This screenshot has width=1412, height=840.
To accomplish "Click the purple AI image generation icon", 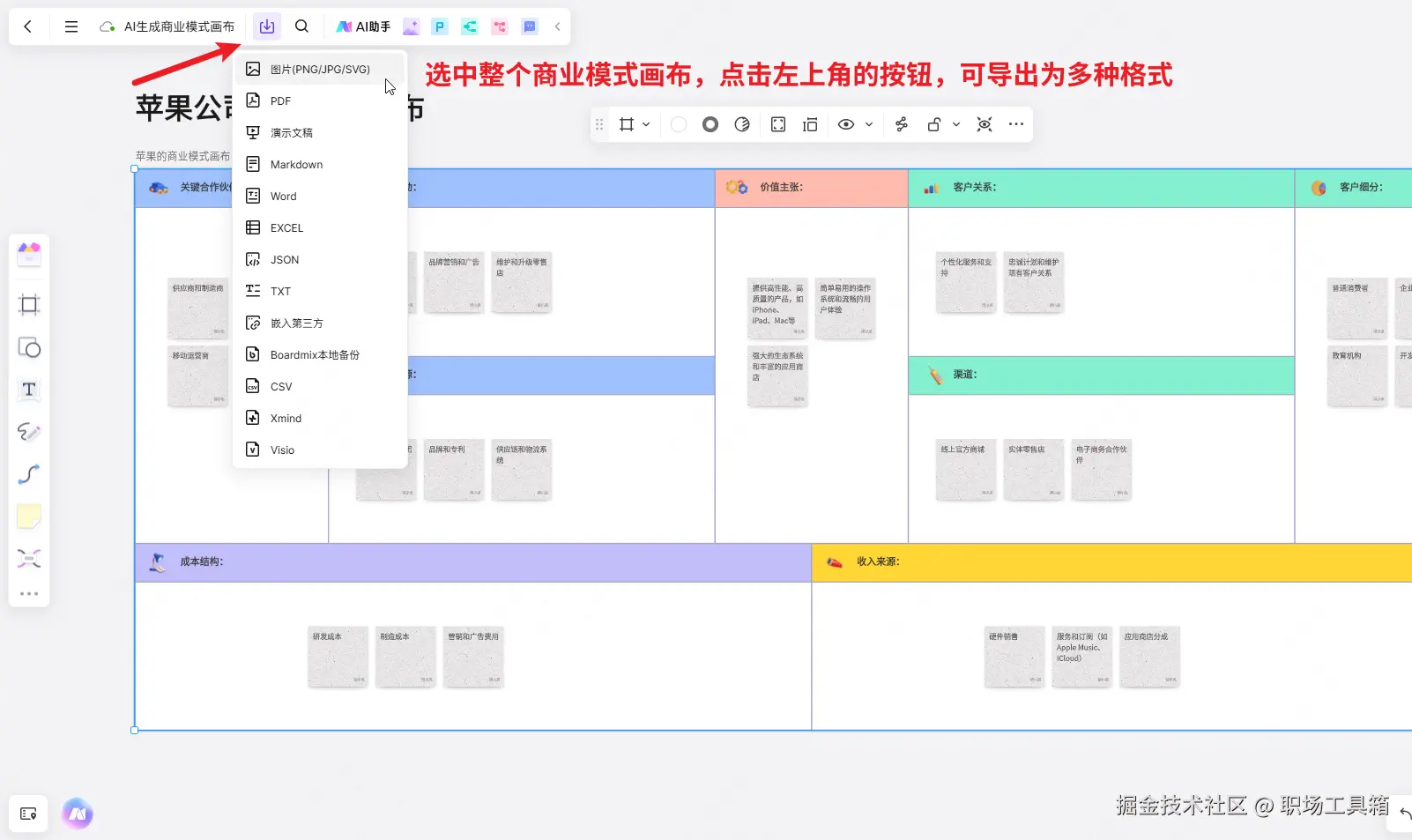I will [x=411, y=26].
